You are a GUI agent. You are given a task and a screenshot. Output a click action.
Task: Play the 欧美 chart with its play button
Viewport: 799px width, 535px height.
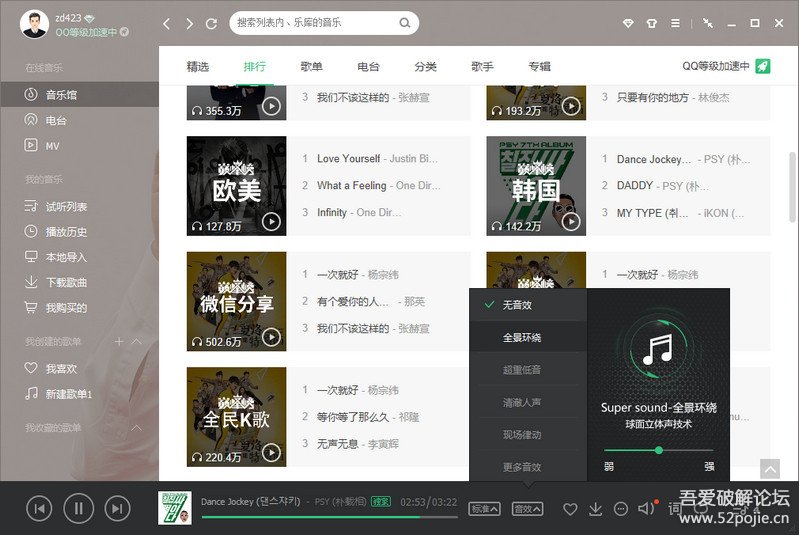pyautogui.click(x=271, y=222)
